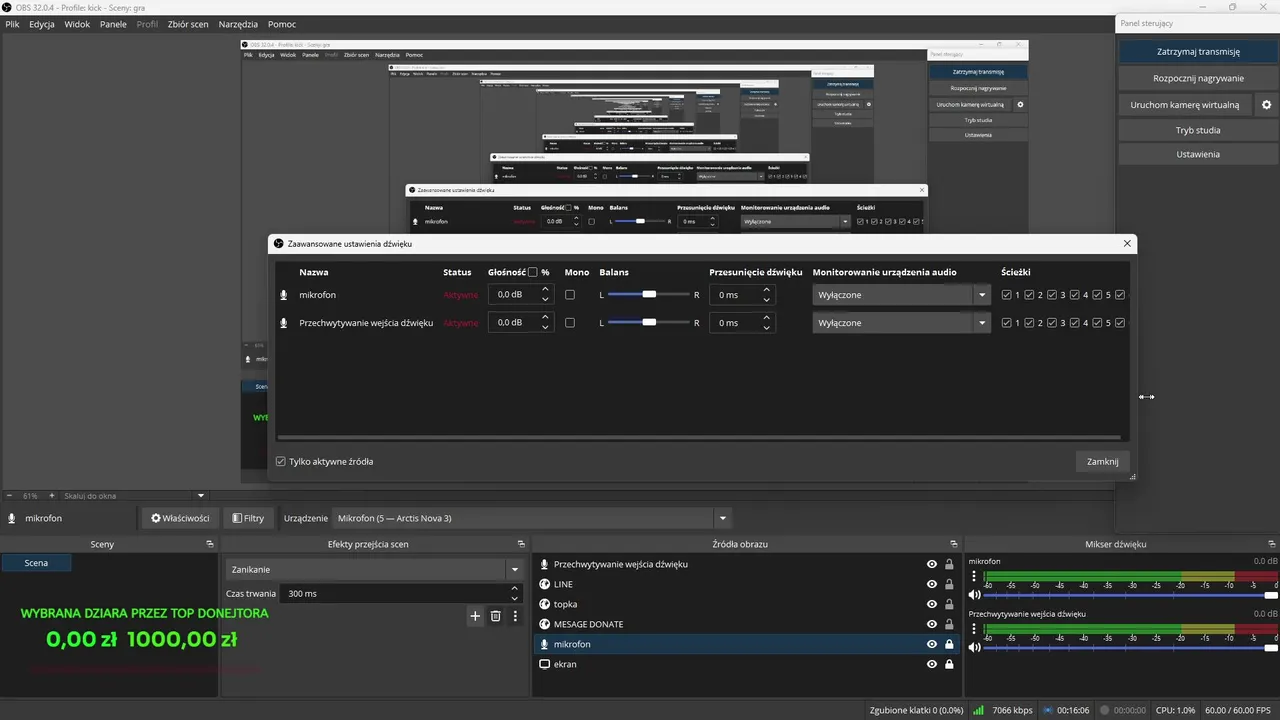Open transition options three-dot menu
Viewport: 1280px width, 720px height.
515,616
